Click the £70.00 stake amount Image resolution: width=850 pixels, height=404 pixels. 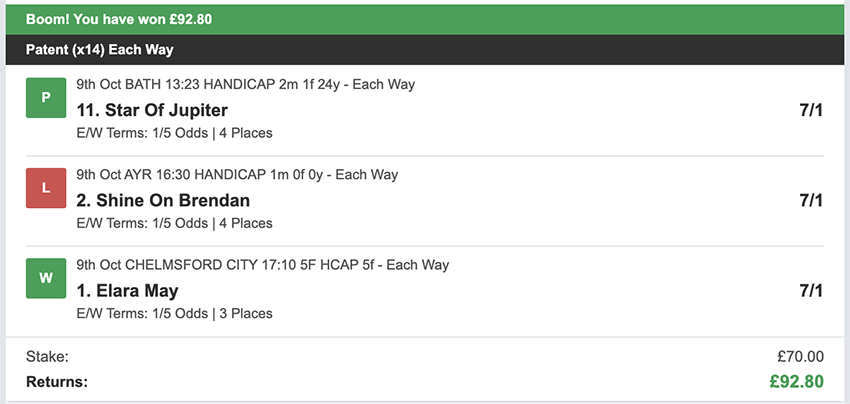[798, 356]
